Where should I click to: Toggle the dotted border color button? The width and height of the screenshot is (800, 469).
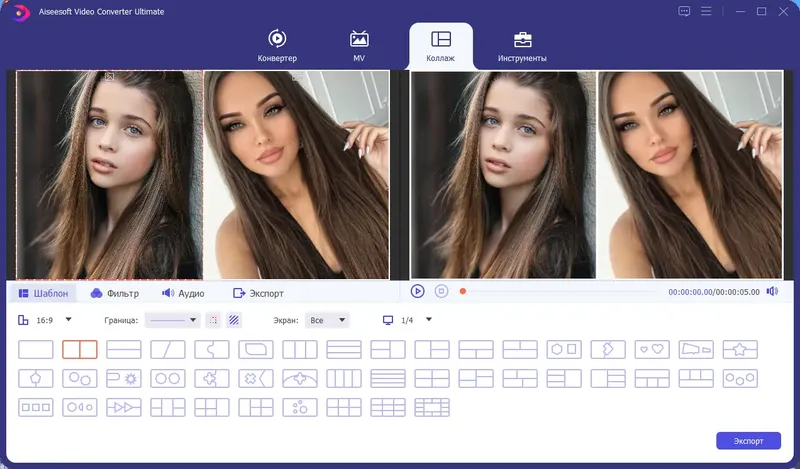pos(213,320)
